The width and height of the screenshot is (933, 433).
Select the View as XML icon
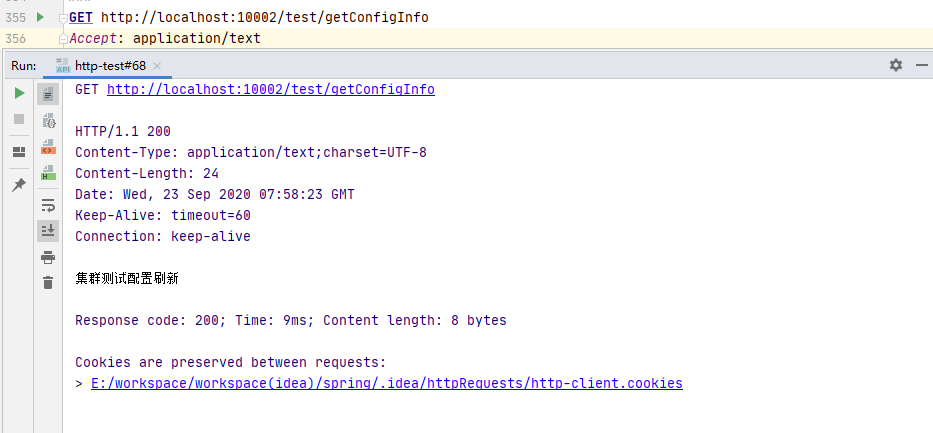click(48, 147)
